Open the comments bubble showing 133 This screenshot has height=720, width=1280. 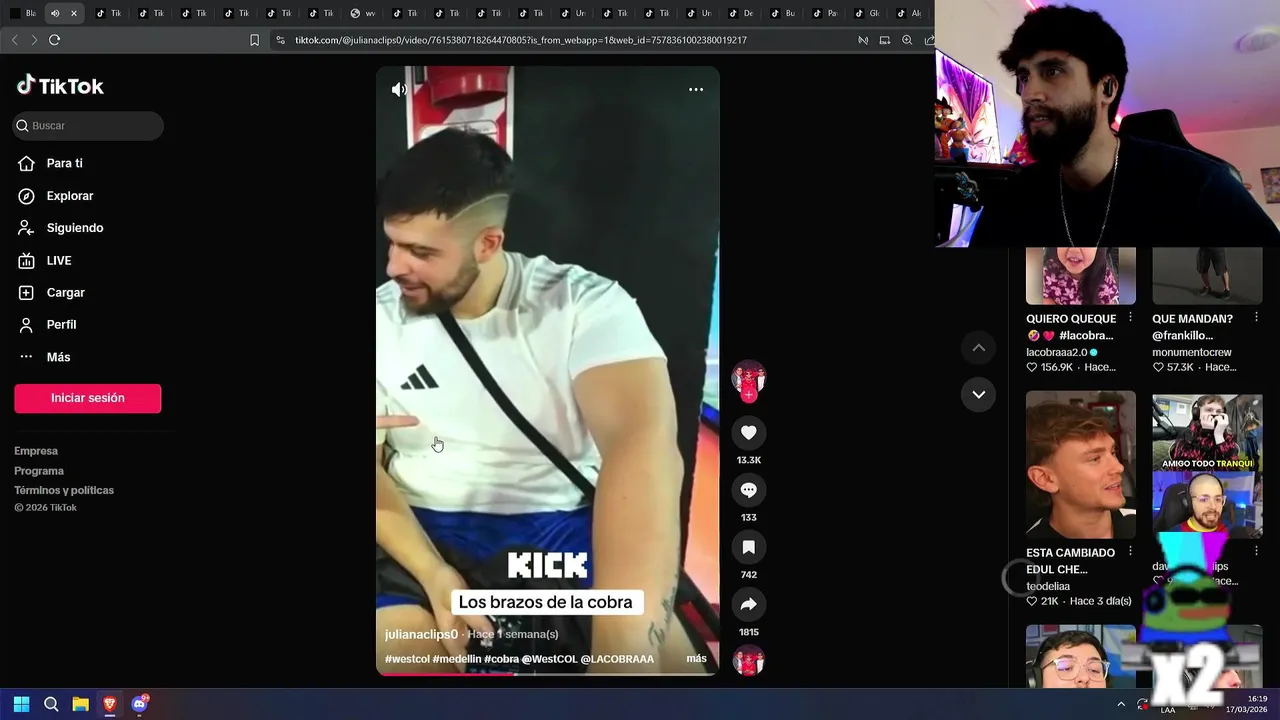click(x=748, y=490)
